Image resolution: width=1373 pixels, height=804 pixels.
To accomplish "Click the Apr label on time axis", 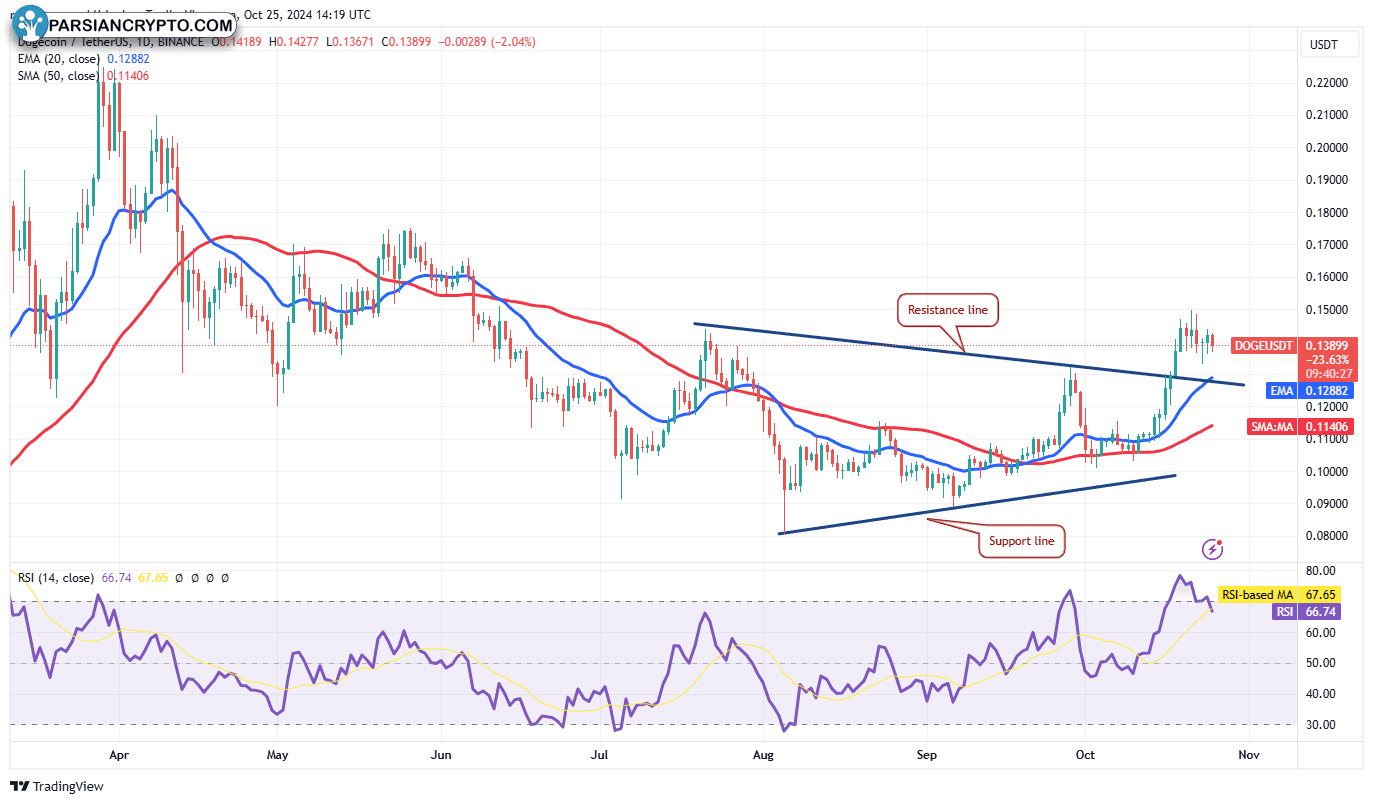I will 119,755.
